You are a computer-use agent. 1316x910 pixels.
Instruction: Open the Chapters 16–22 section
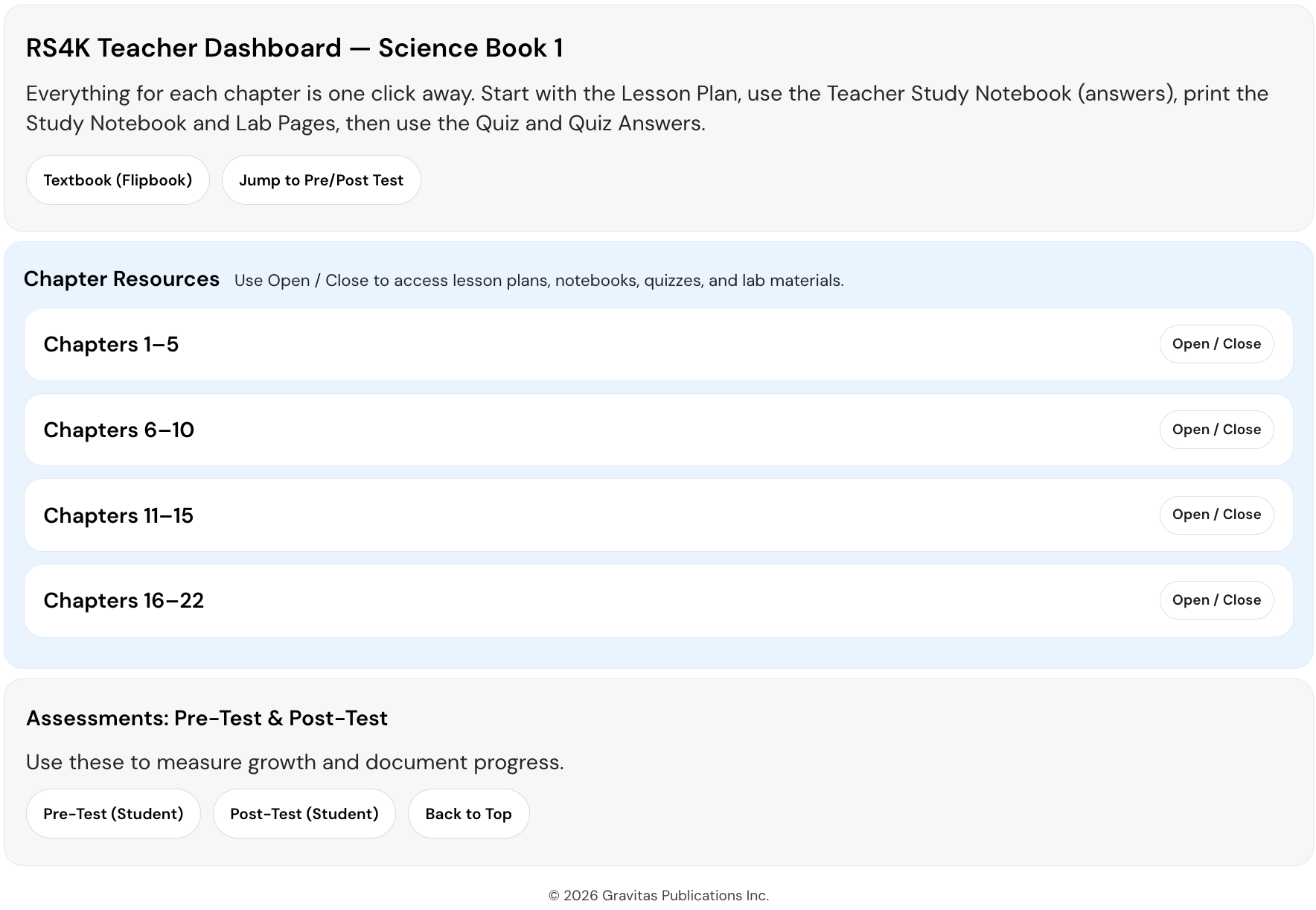point(1216,599)
